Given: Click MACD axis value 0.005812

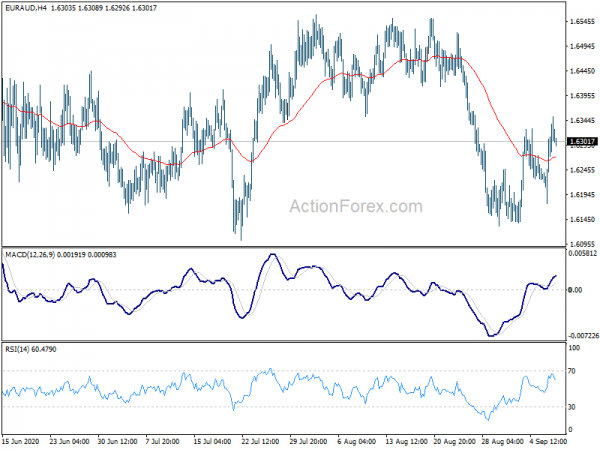Looking at the screenshot, I should [x=583, y=253].
